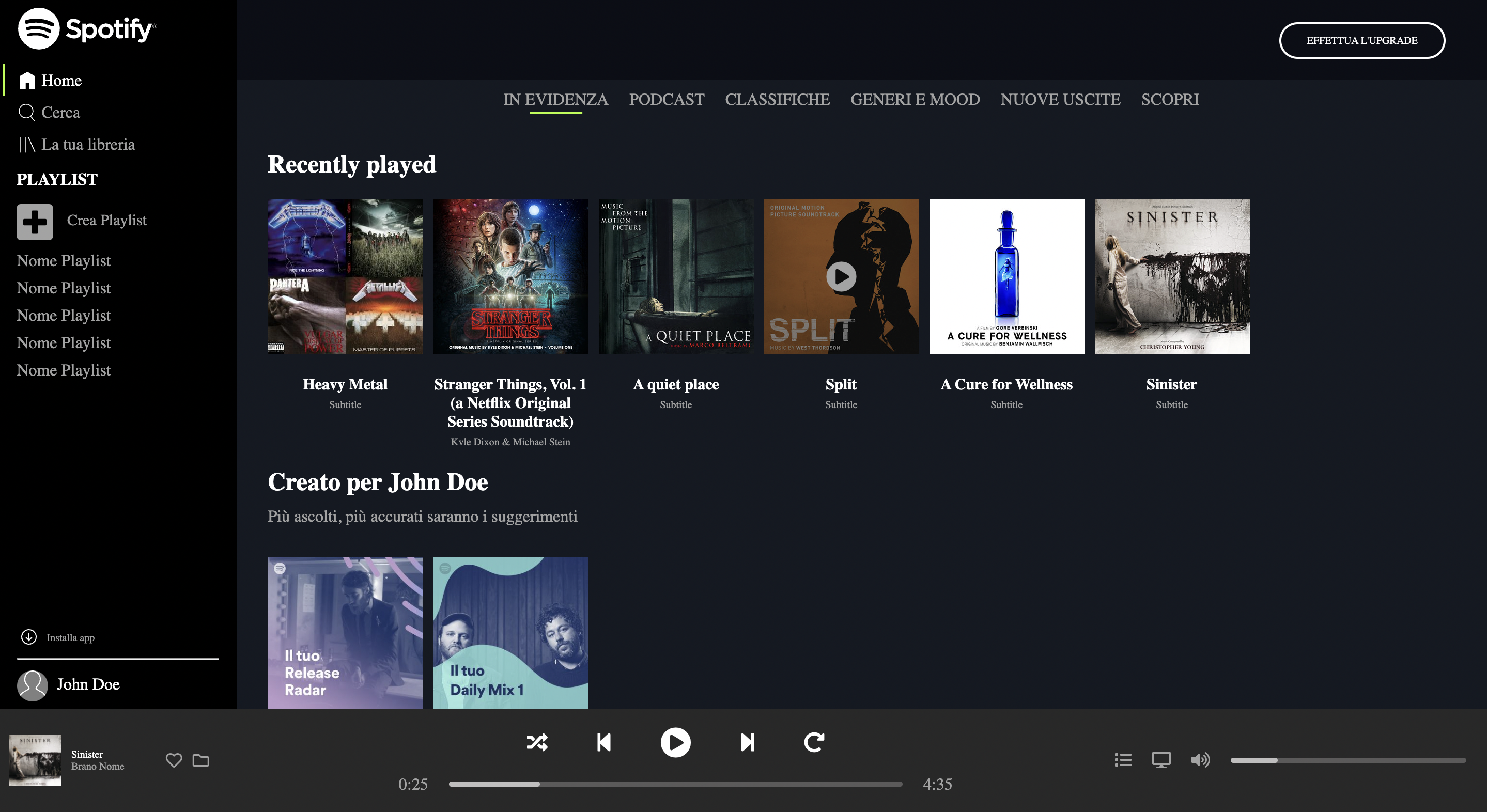Open the A Quiet Place album cover
The image size is (1487, 812).
[x=676, y=277]
